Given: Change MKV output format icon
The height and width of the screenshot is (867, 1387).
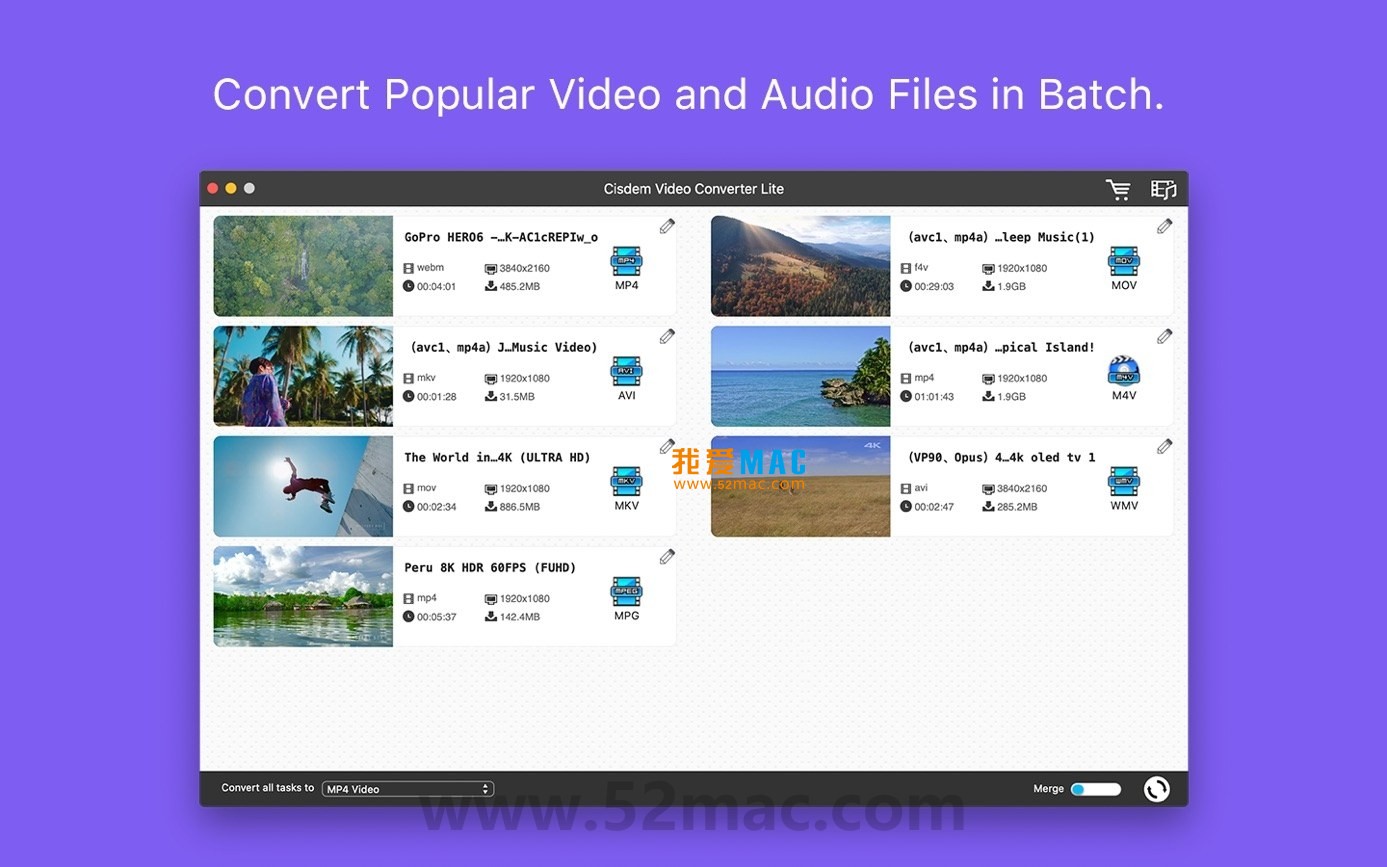Looking at the screenshot, I should 627,481.
